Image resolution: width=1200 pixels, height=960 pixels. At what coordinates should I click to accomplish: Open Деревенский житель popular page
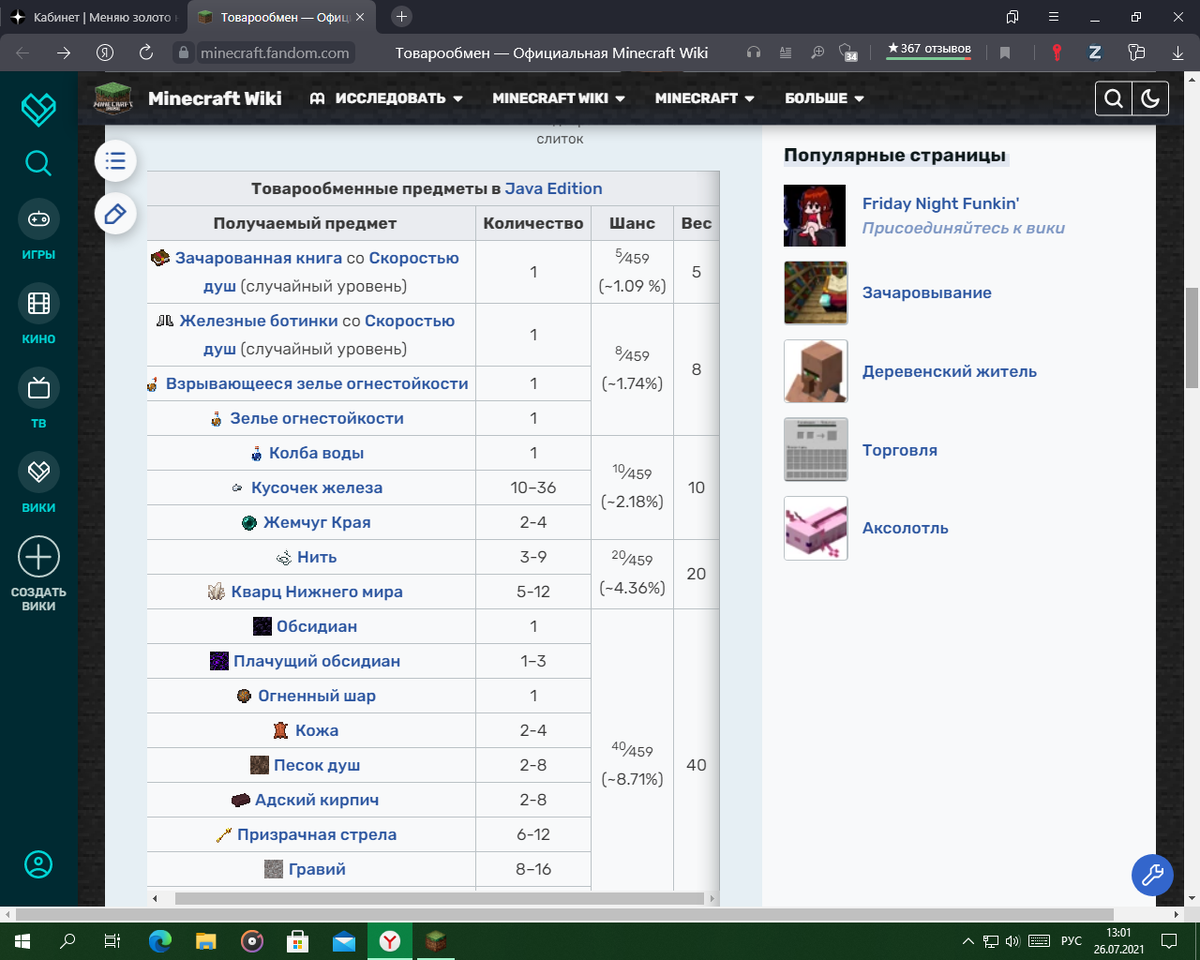pos(949,371)
